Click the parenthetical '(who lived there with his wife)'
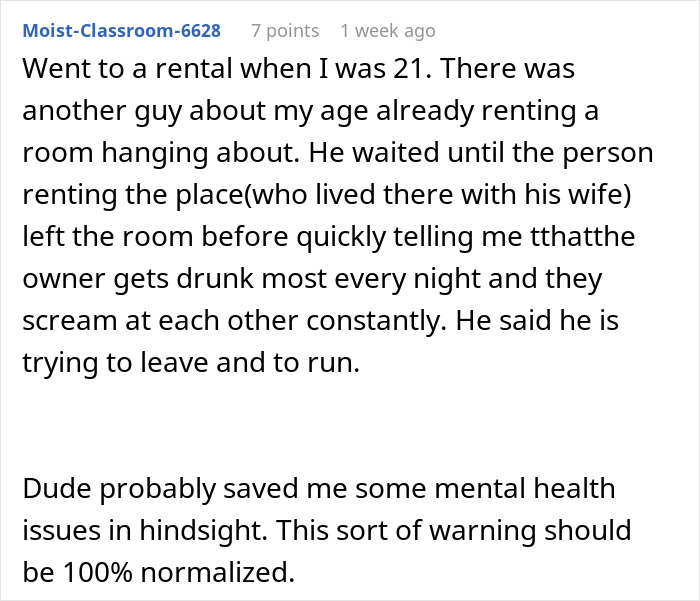Screen dimensions: 700x601 (438, 195)
